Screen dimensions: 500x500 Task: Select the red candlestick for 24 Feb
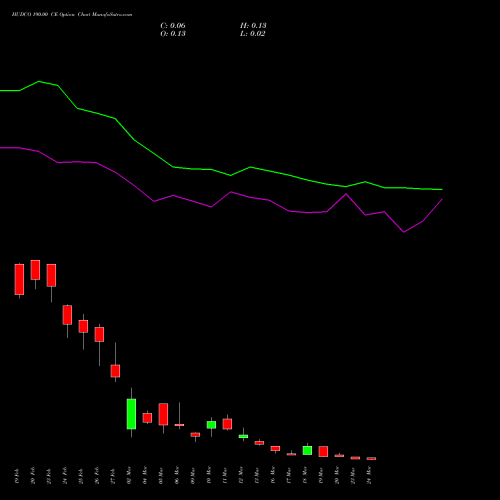point(67,315)
